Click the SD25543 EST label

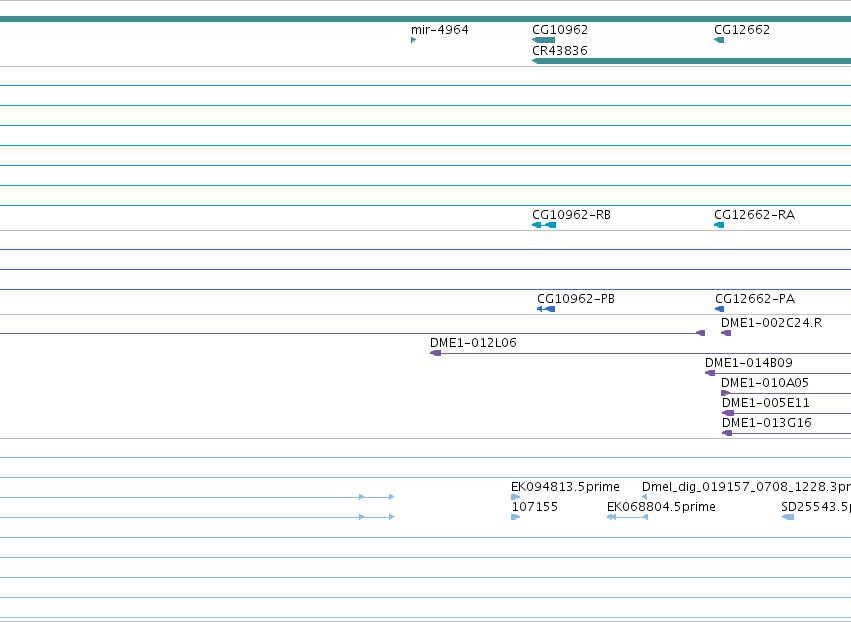pos(816,507)
